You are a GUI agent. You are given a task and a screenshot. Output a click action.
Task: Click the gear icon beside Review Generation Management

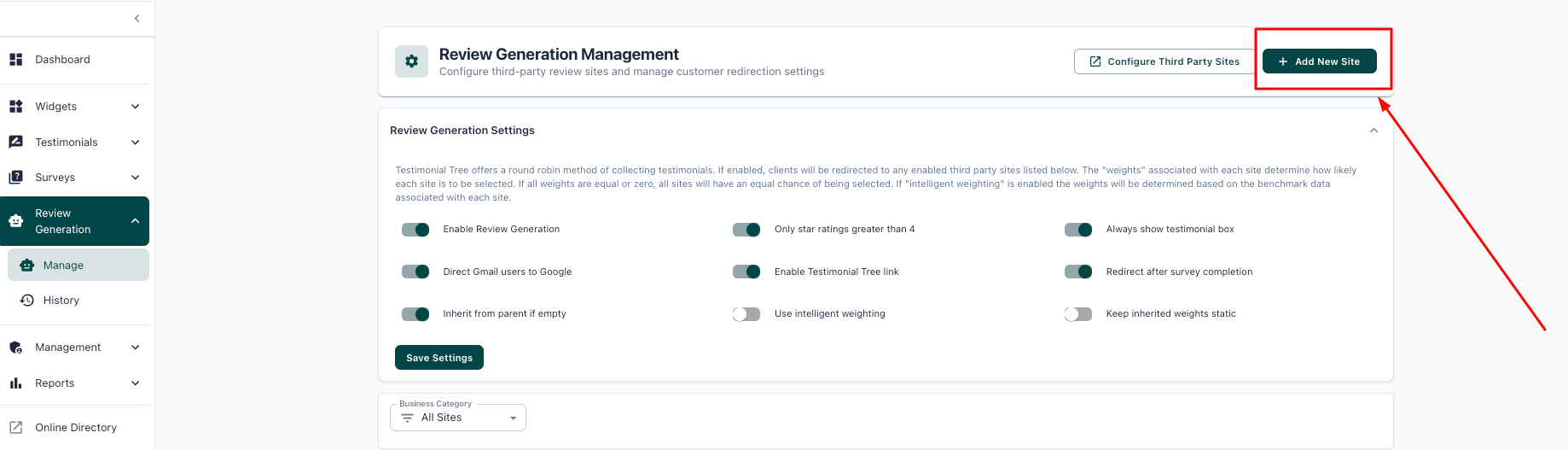(x=411, y=61)
